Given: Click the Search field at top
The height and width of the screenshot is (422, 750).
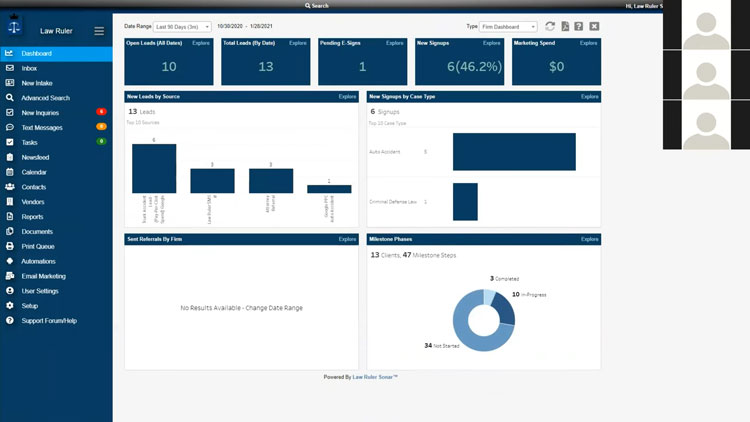Looking at the screenshot, I should (317, 6).
